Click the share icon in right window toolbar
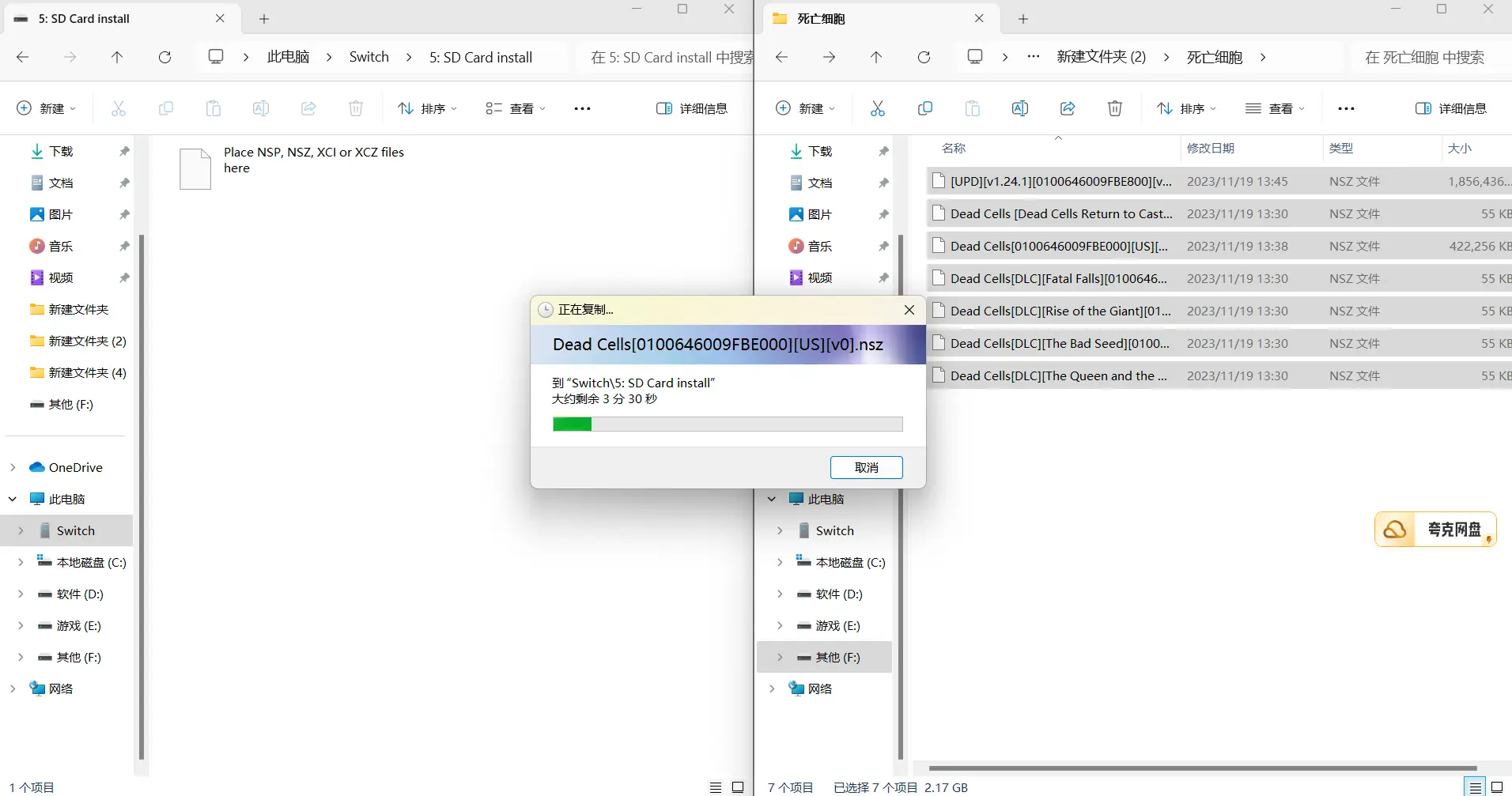This screenshot has width=1512, height=796. (1067, 108)
